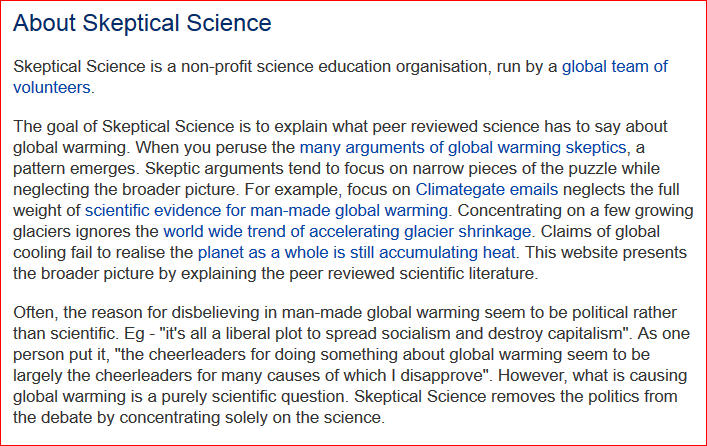Viewport: 707px width, 446px height.
Task: Open "planet as a whole is still accumulating heat"
Action: [357, 253]
